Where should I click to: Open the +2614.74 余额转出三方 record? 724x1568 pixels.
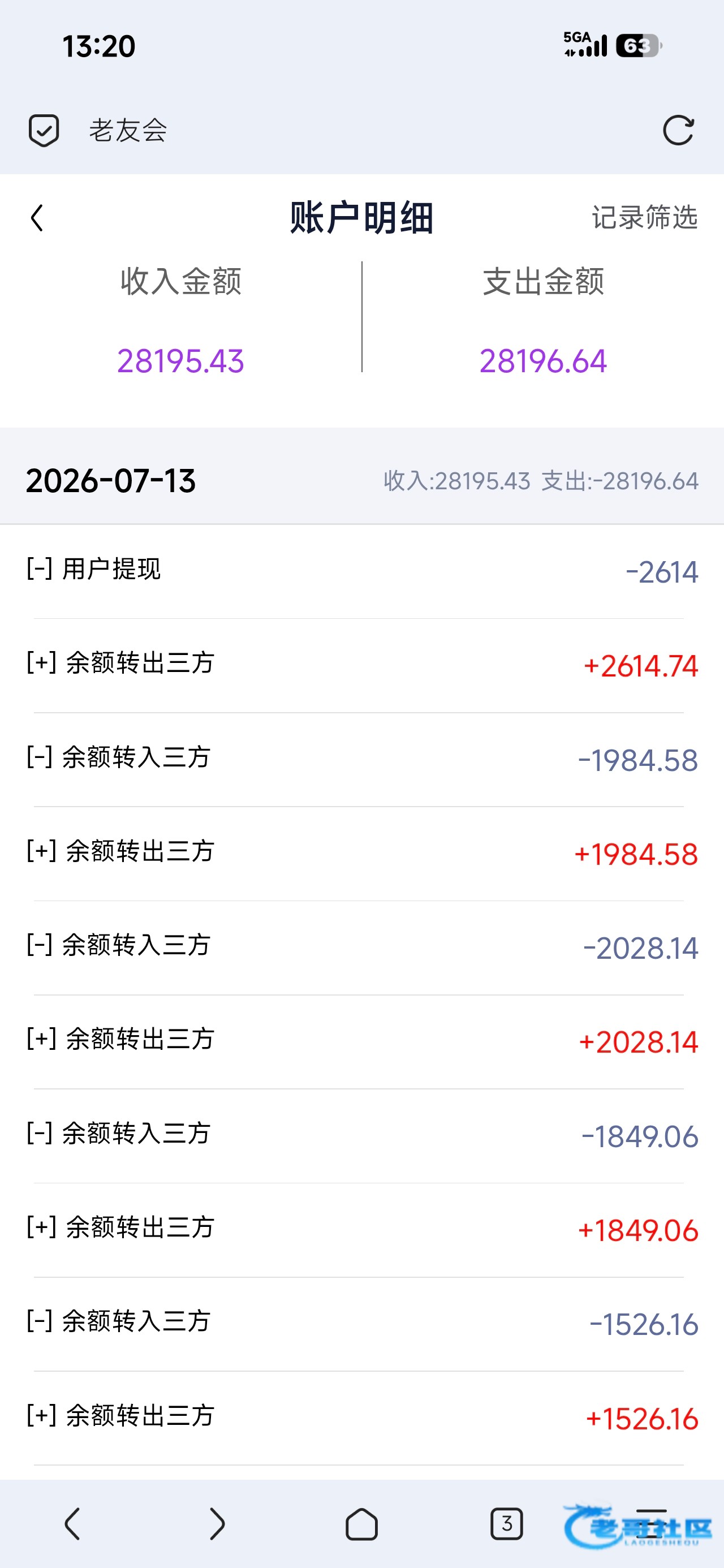pyautogui.click(x=361, y=665)
